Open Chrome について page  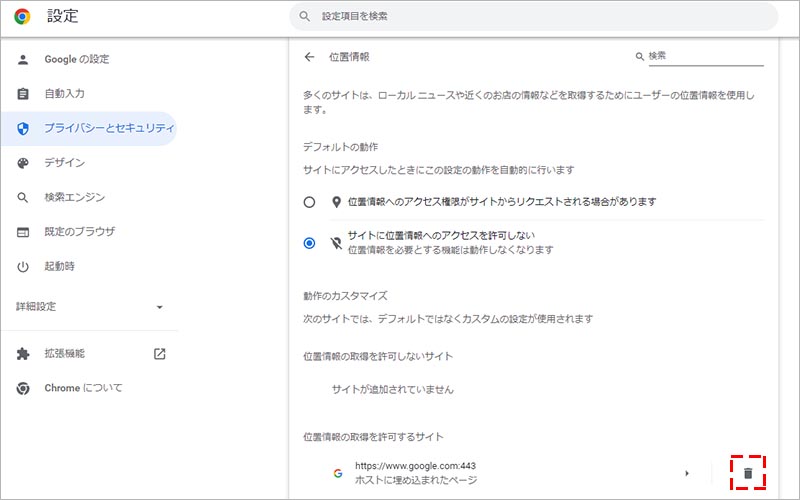click(83, 388)
